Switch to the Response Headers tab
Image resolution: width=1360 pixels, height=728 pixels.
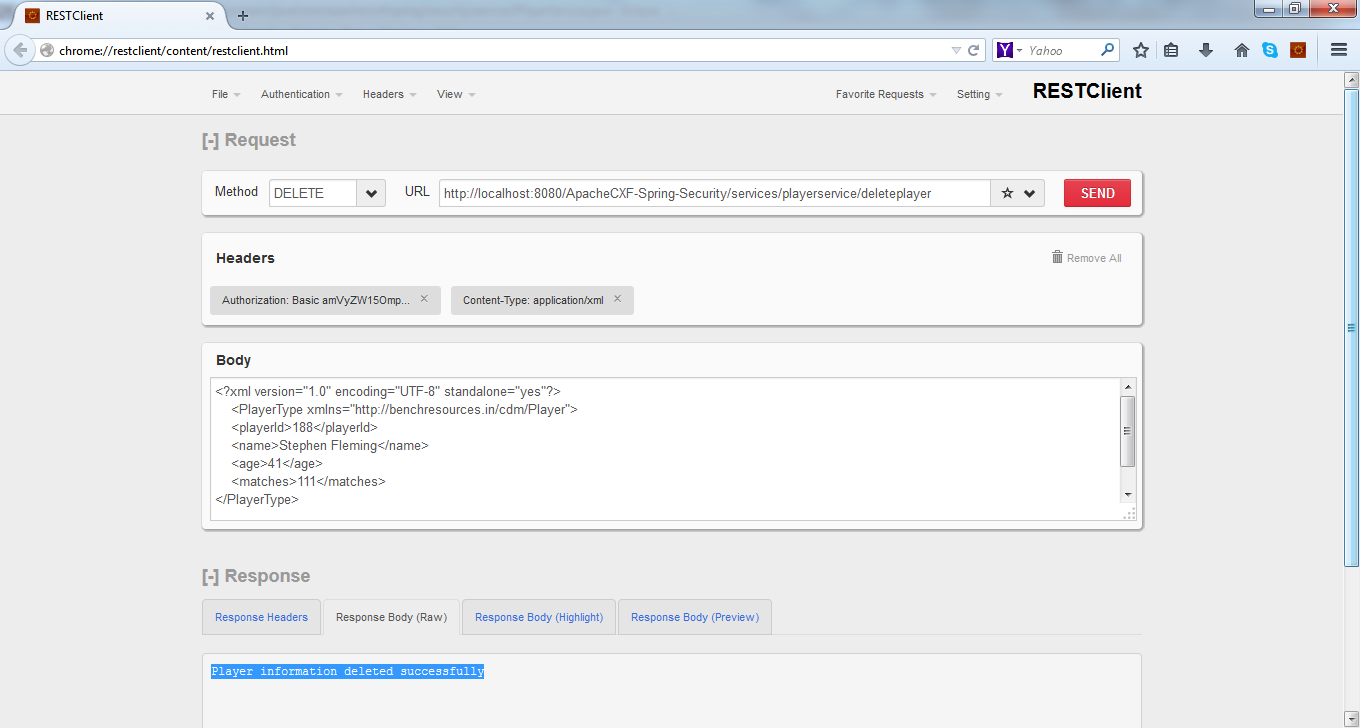tap(261, 617)
